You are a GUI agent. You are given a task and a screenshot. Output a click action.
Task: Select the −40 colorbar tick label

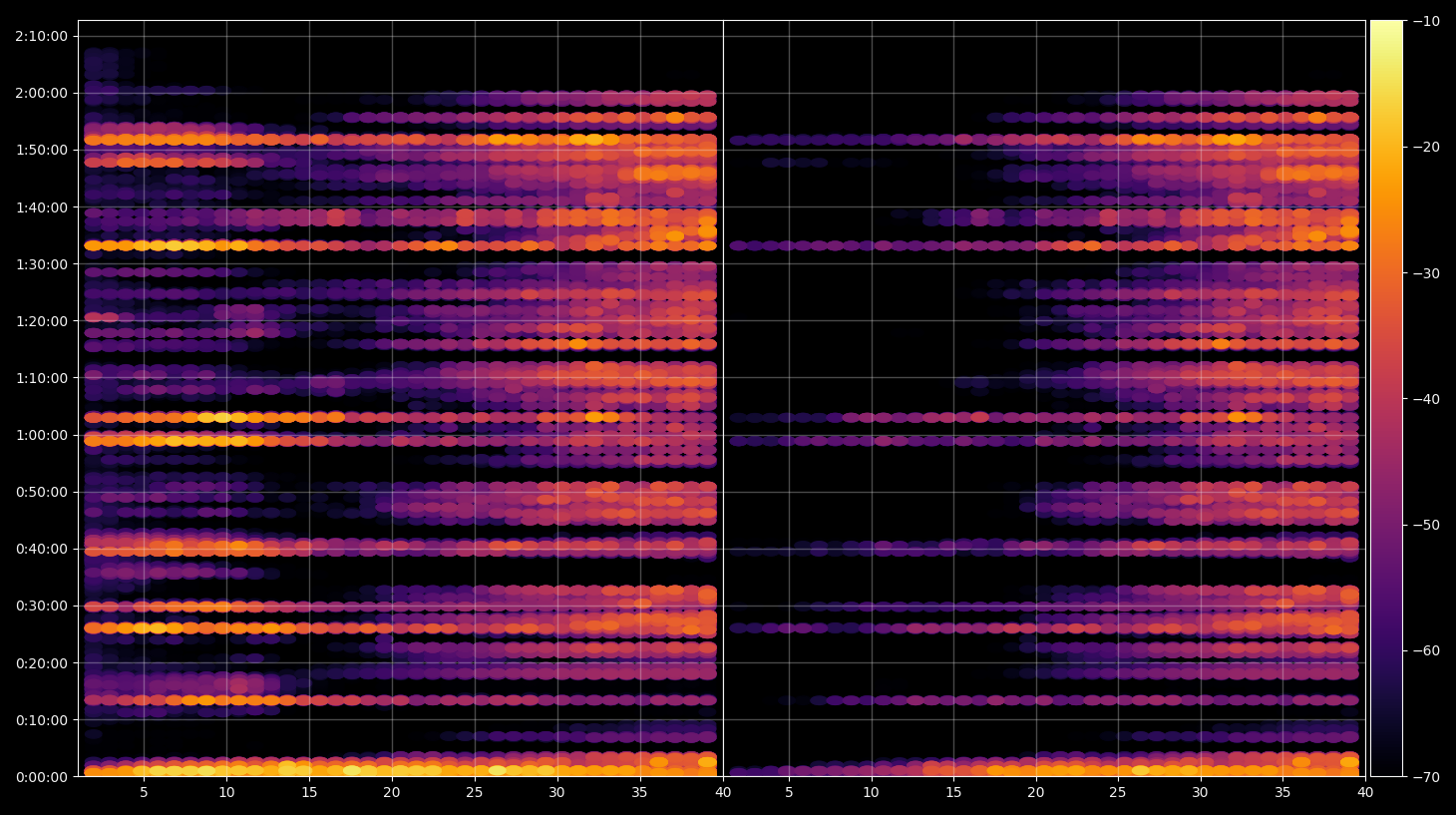click(1426, 399)
